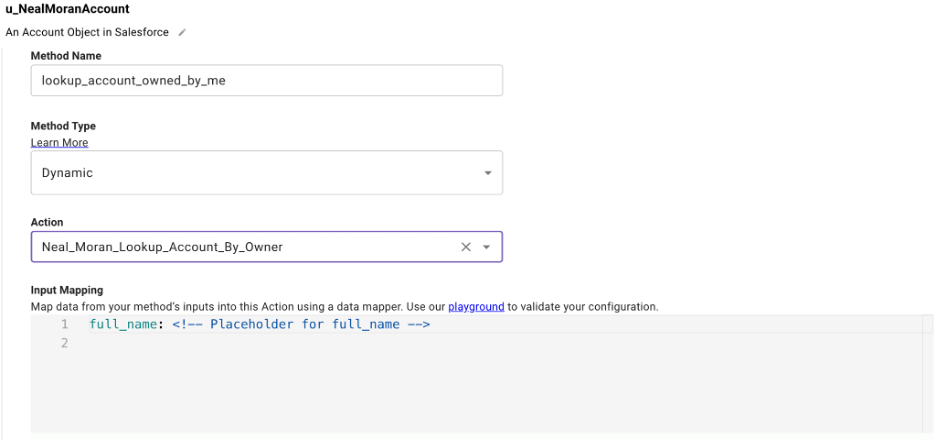Click the u_NealMoranAccount title

(x=67, y=9)
